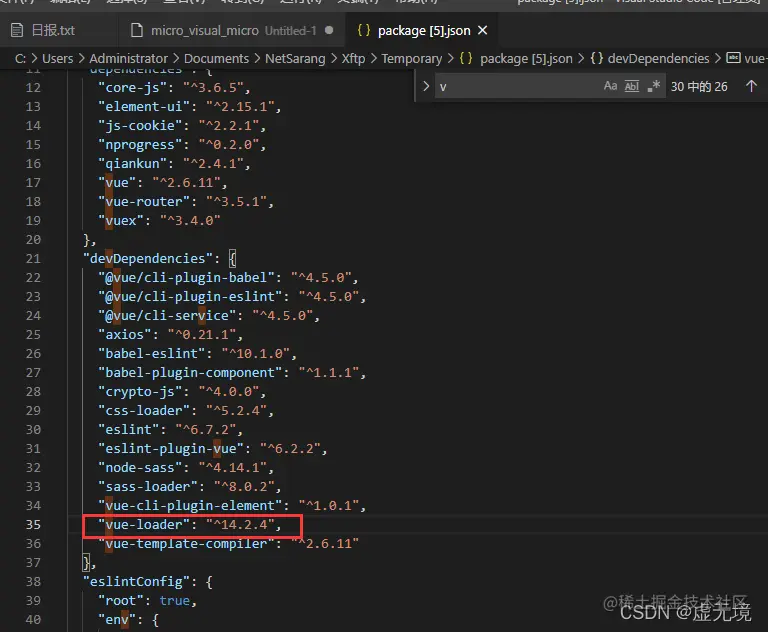
Task: Click the "^6.7.2" eslint version value
Action: [205, 430]
